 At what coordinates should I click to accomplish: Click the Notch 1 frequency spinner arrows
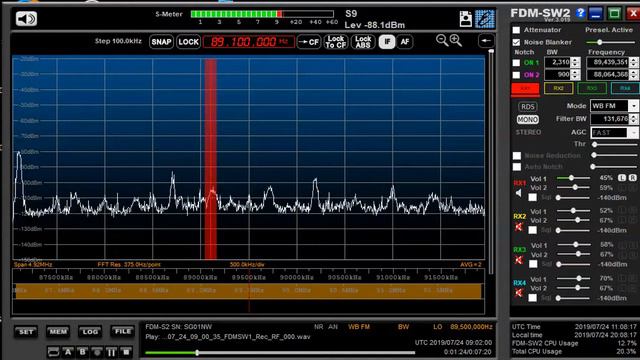pyautogui.click(x=633, y=62)
